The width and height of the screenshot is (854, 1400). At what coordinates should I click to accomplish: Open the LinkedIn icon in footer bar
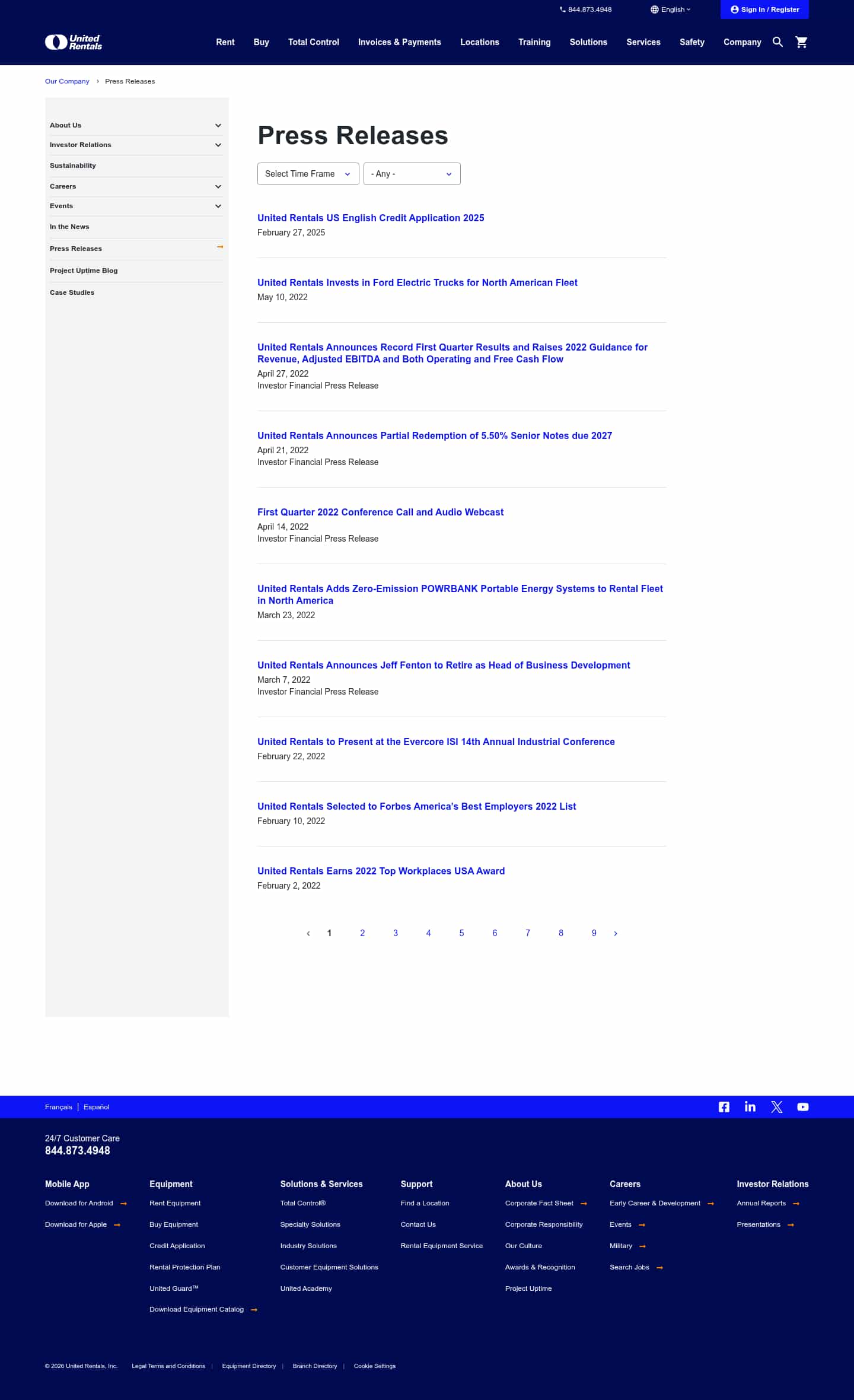pyautogui.click(x=750, y=1107)
